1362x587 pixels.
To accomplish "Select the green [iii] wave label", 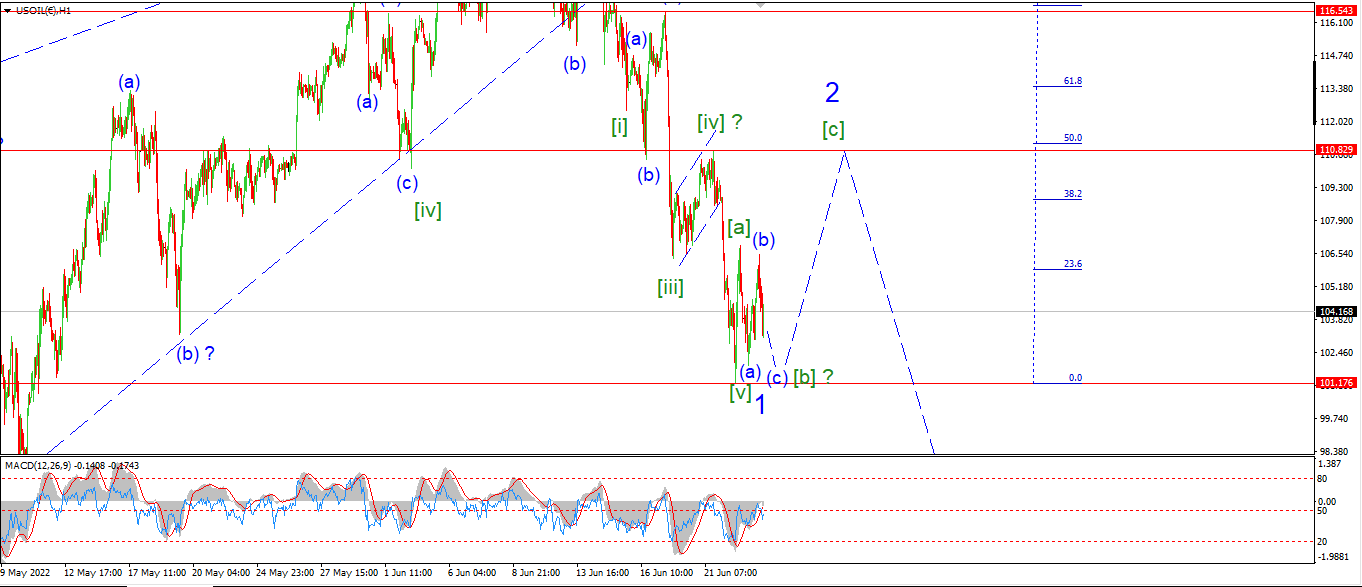I will pos(670,288).
